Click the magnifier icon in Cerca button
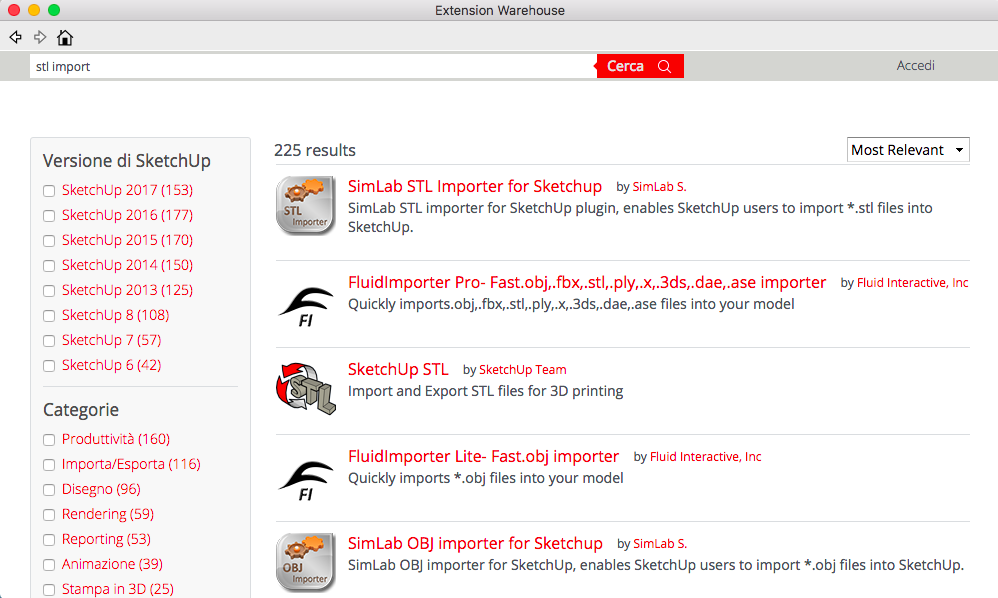Screen dimensions: 998x598 pos(664,66)
